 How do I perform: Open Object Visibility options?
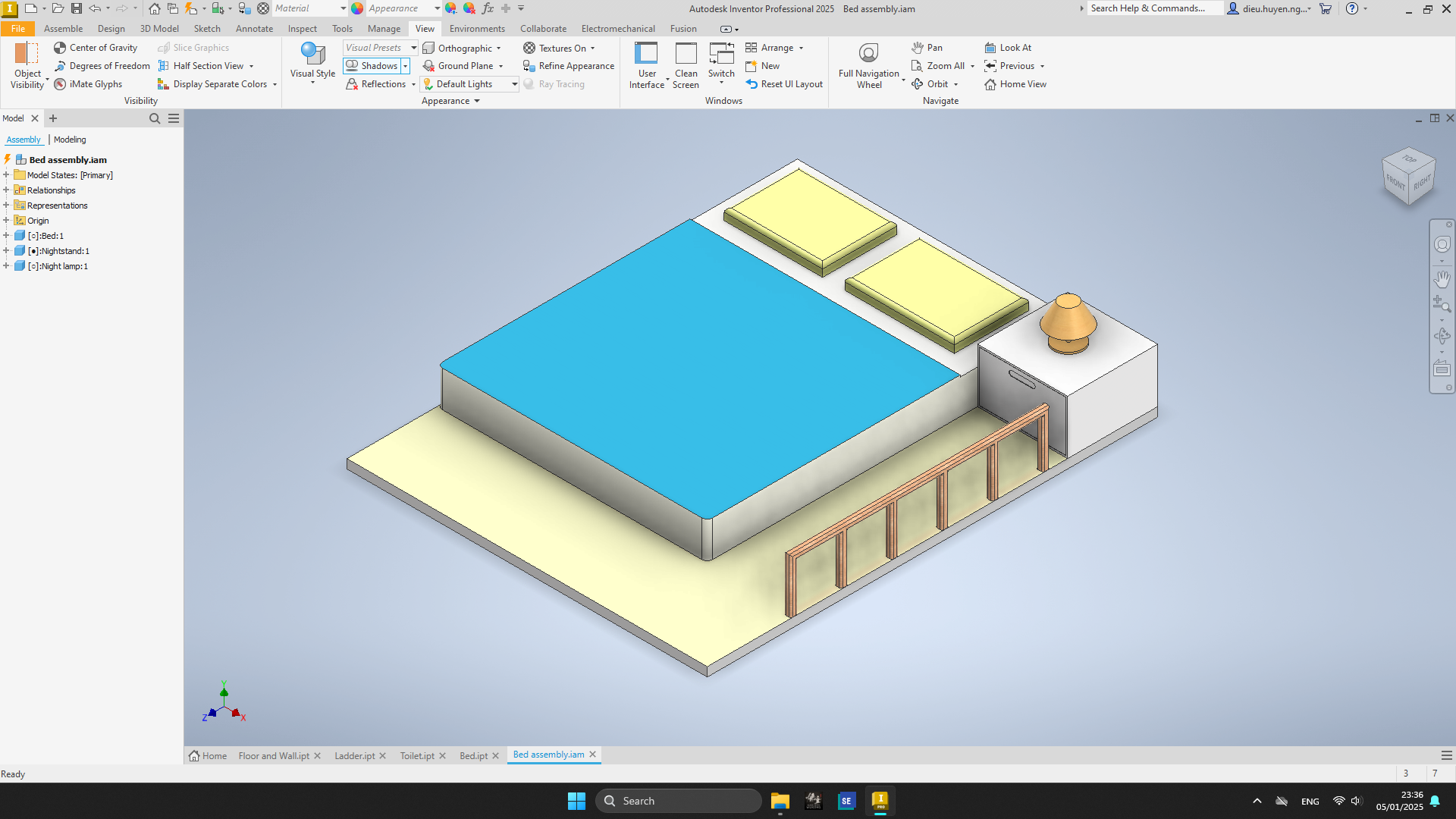[27, 66]
